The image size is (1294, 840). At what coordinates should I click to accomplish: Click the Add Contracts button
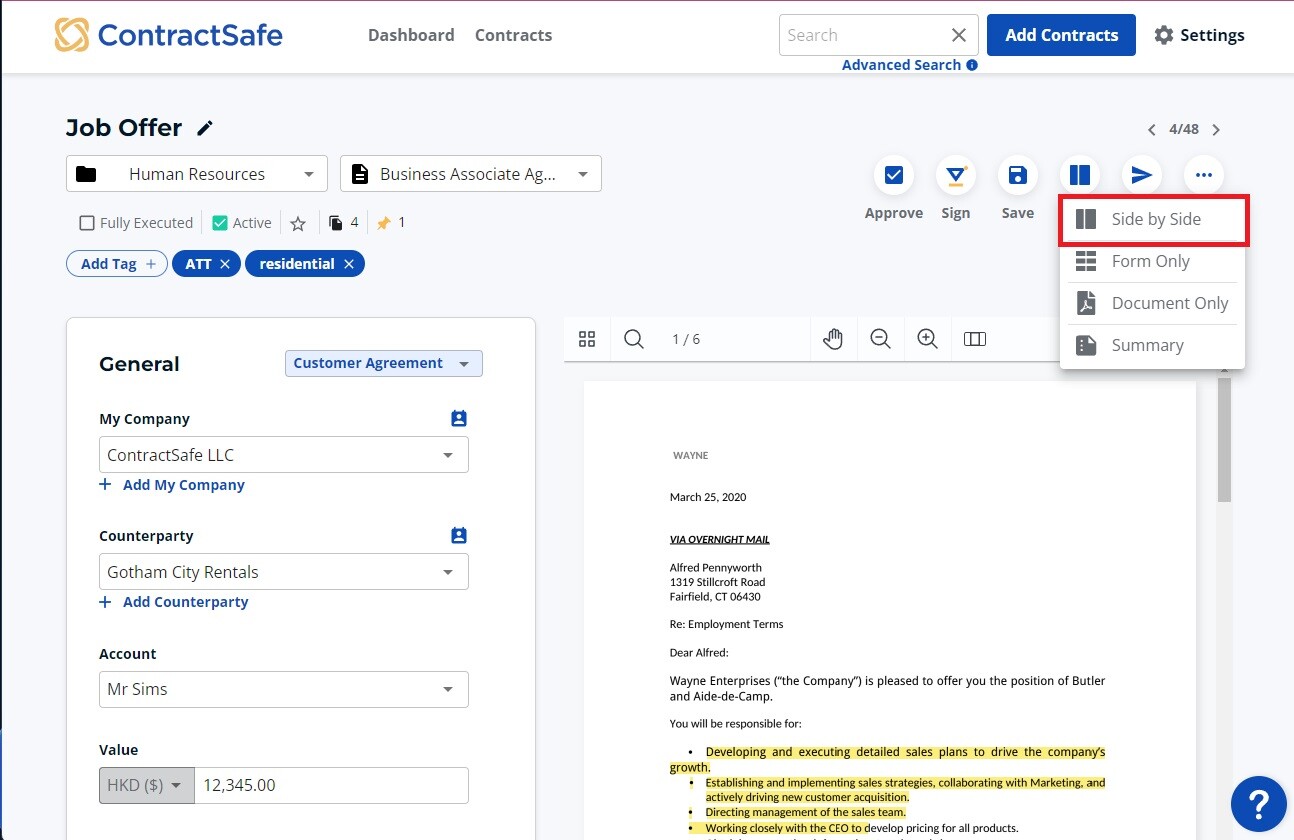click(x=1061, y=35)
